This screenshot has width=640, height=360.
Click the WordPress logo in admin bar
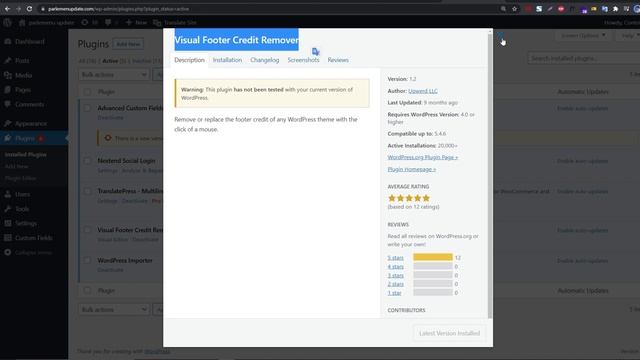[x=7, y=22]
